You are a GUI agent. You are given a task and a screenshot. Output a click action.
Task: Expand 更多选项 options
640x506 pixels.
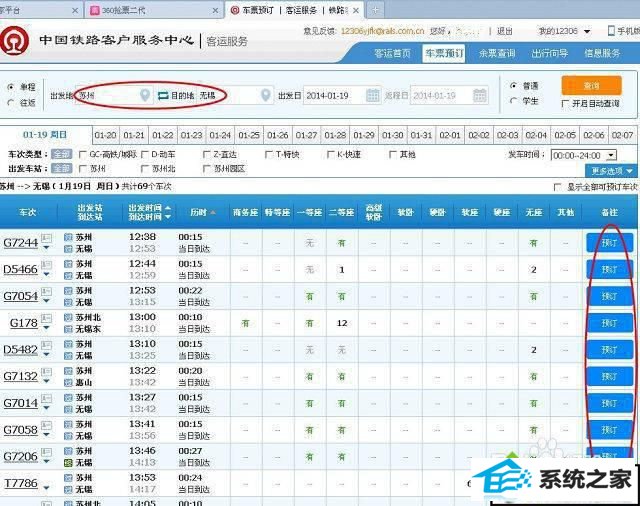611,171
